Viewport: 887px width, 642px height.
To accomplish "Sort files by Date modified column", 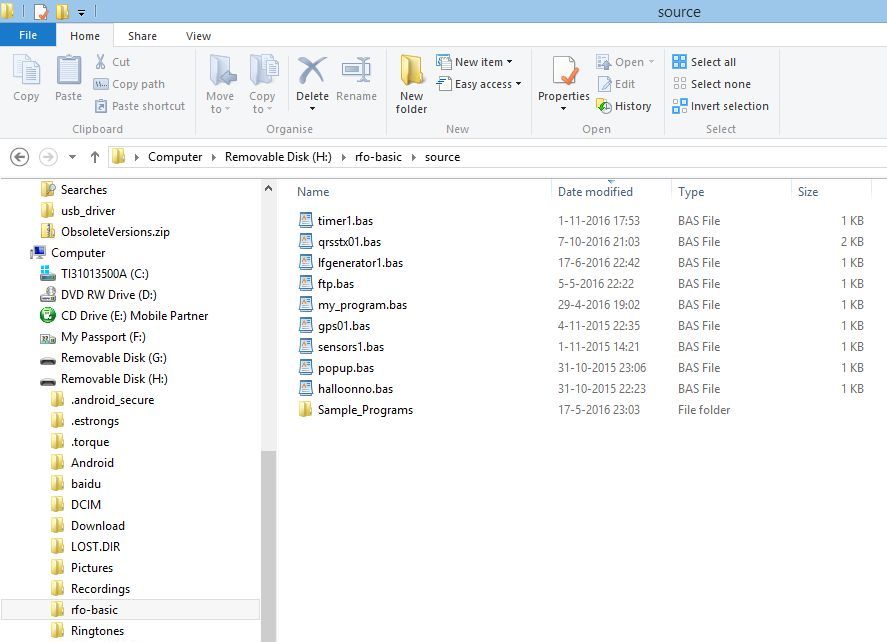I will (595, 192).
